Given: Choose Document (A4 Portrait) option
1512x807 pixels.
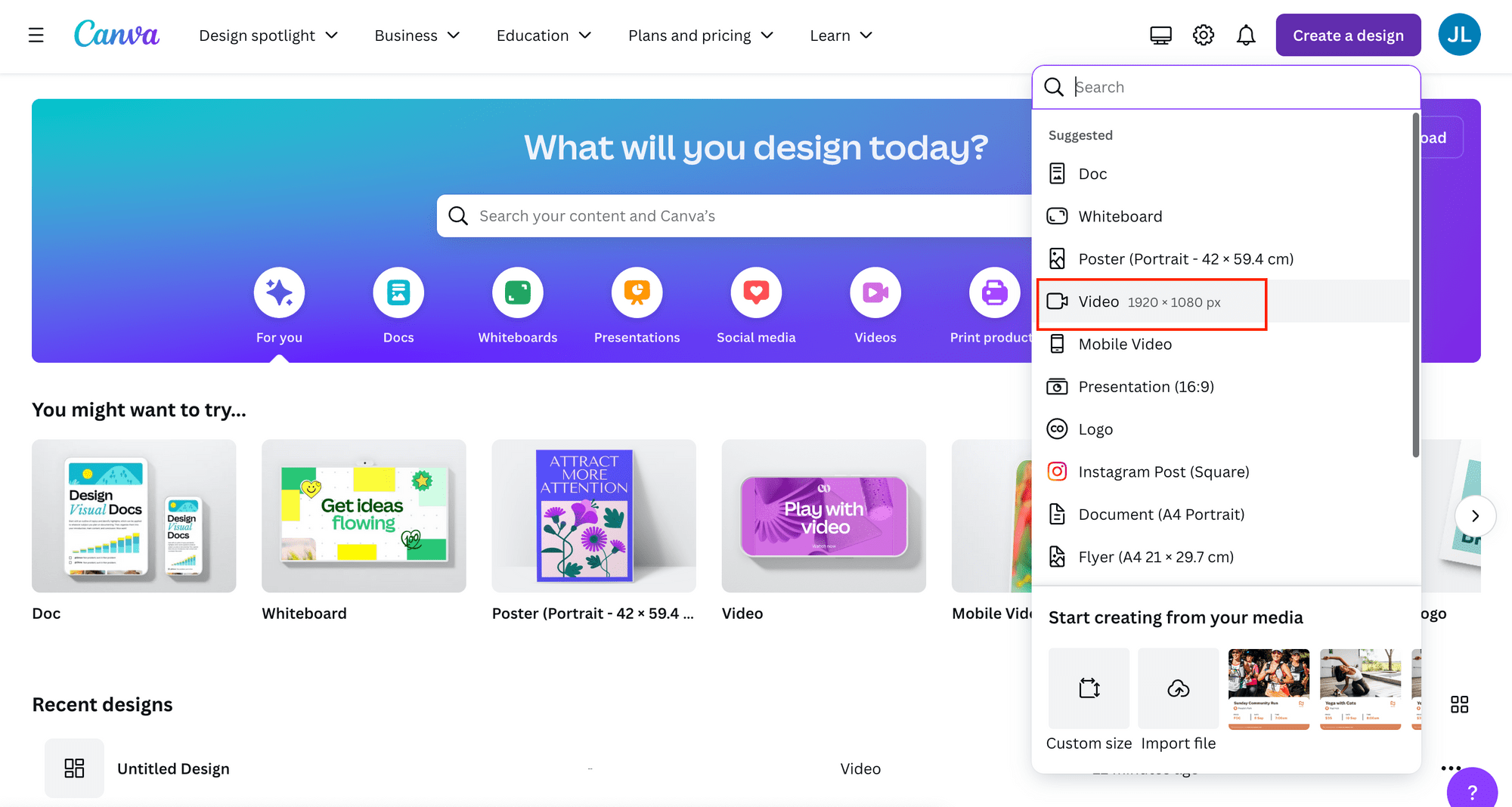Looking at the screenshot, I should tap(1222, 515).
